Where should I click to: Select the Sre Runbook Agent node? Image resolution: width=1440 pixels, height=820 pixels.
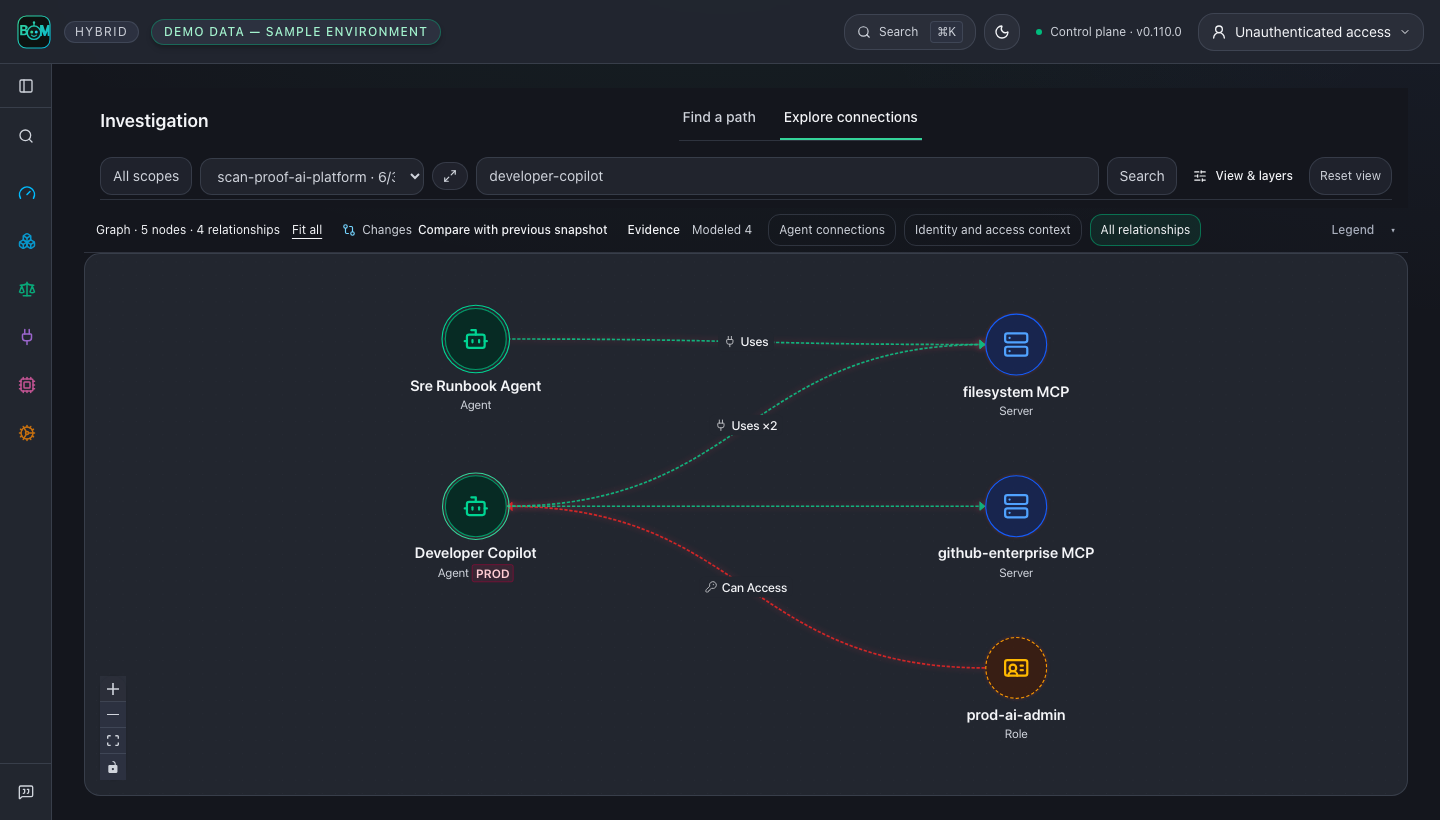tap(476, 340)
